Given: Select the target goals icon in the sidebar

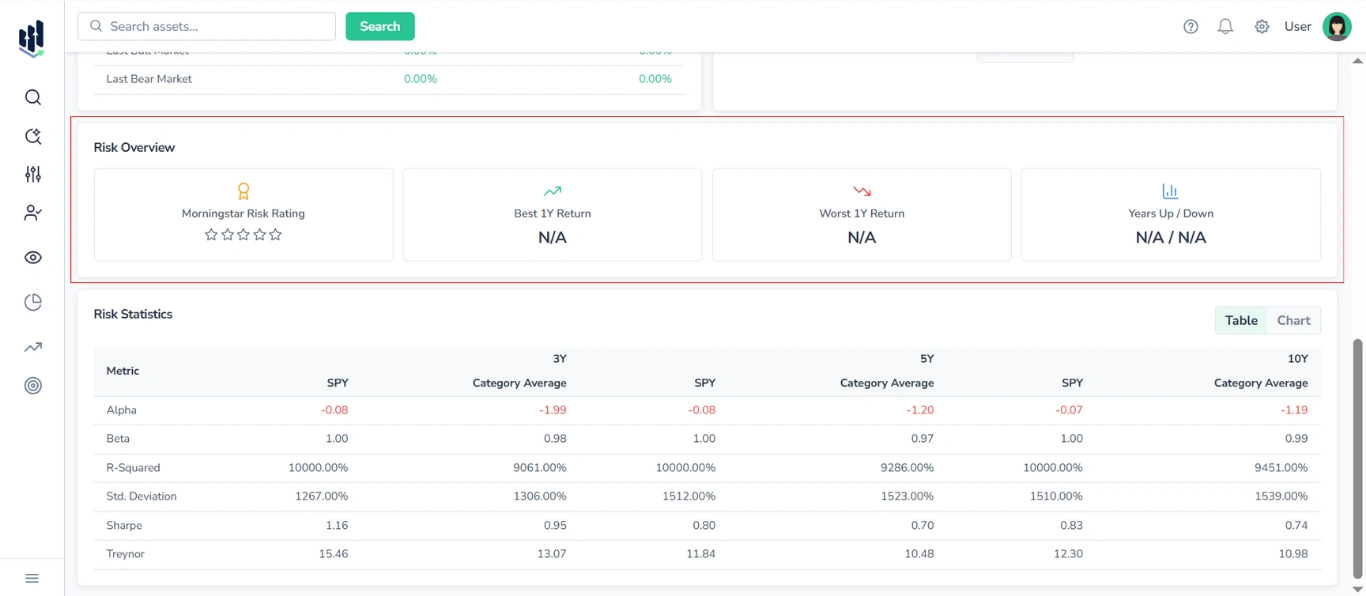Looking at the screenshot, I should [32, 385].
